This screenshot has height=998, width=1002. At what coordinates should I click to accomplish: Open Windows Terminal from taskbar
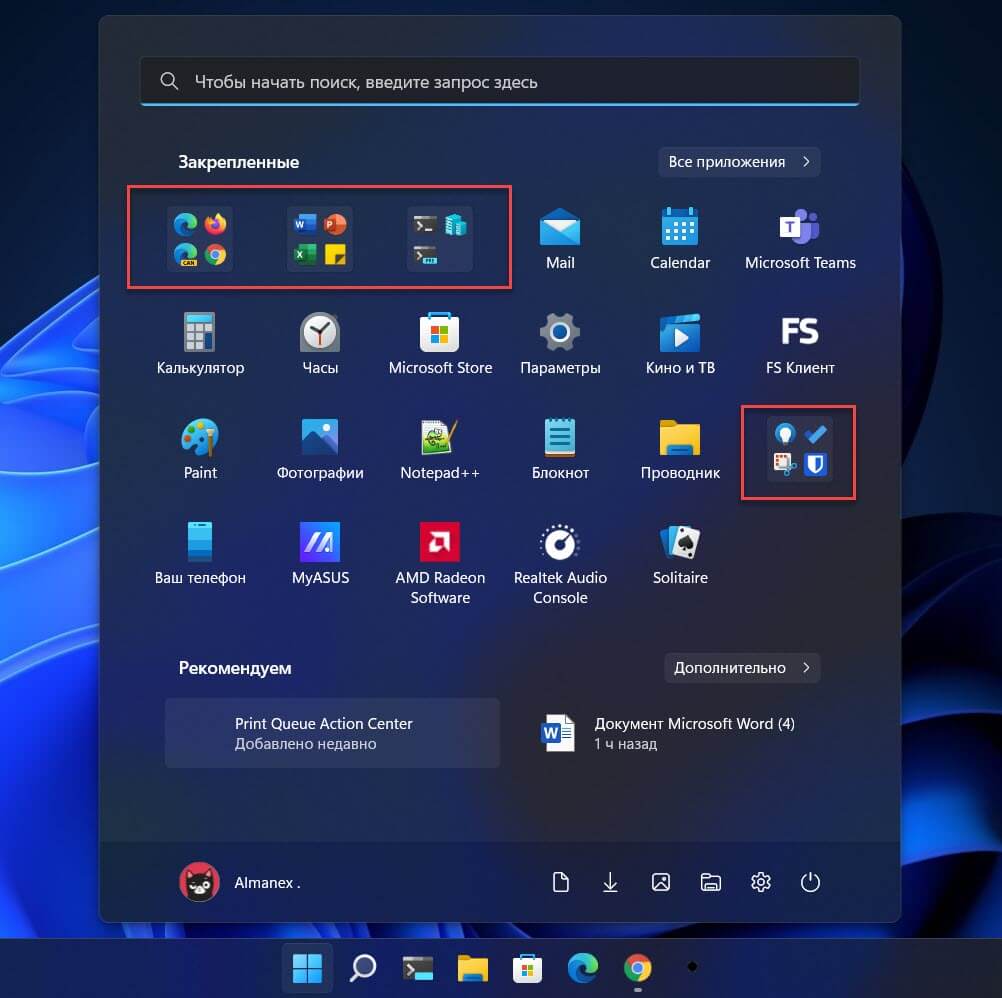(418, 967)
